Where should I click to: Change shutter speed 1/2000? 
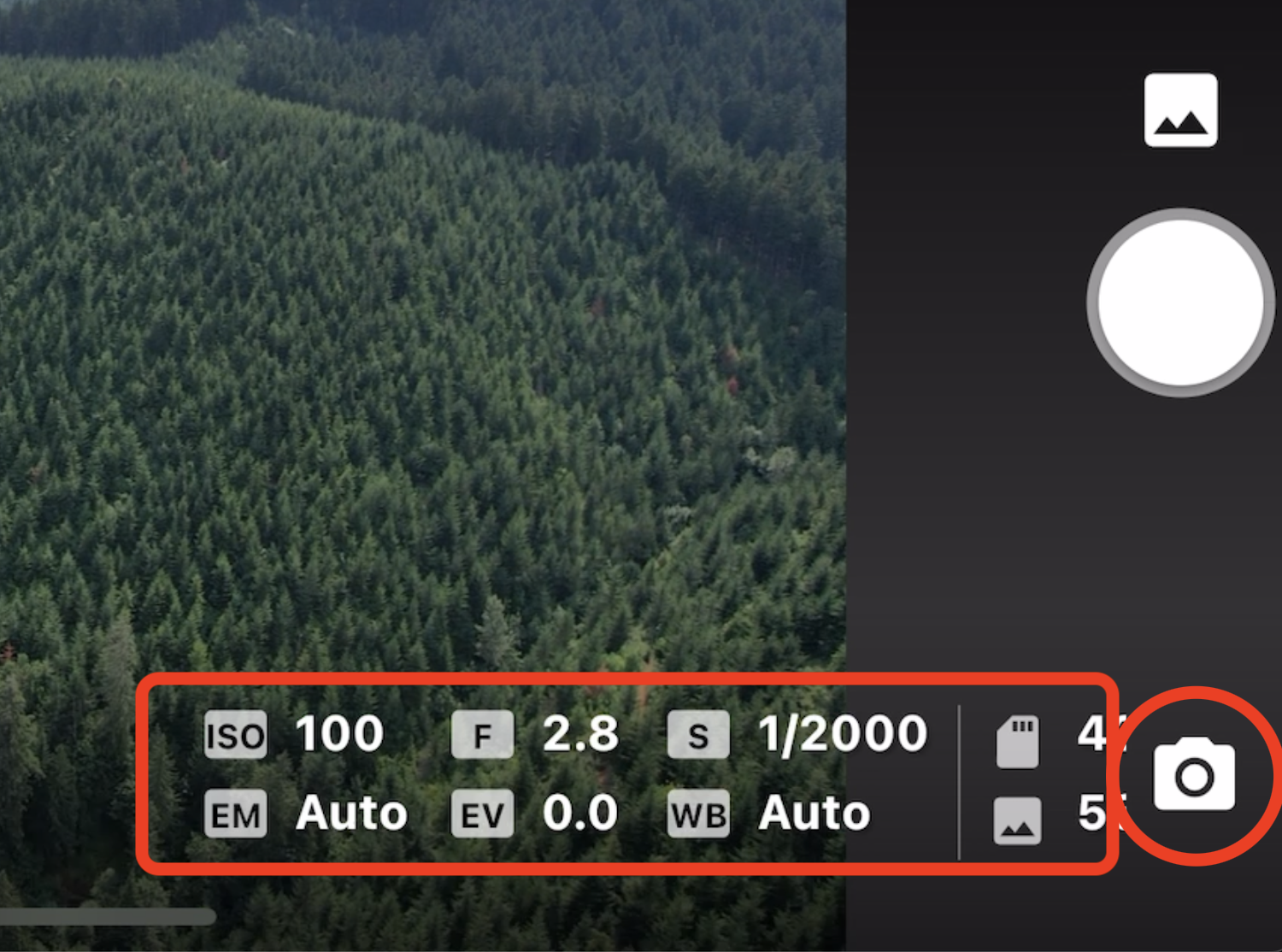(843, 734)
